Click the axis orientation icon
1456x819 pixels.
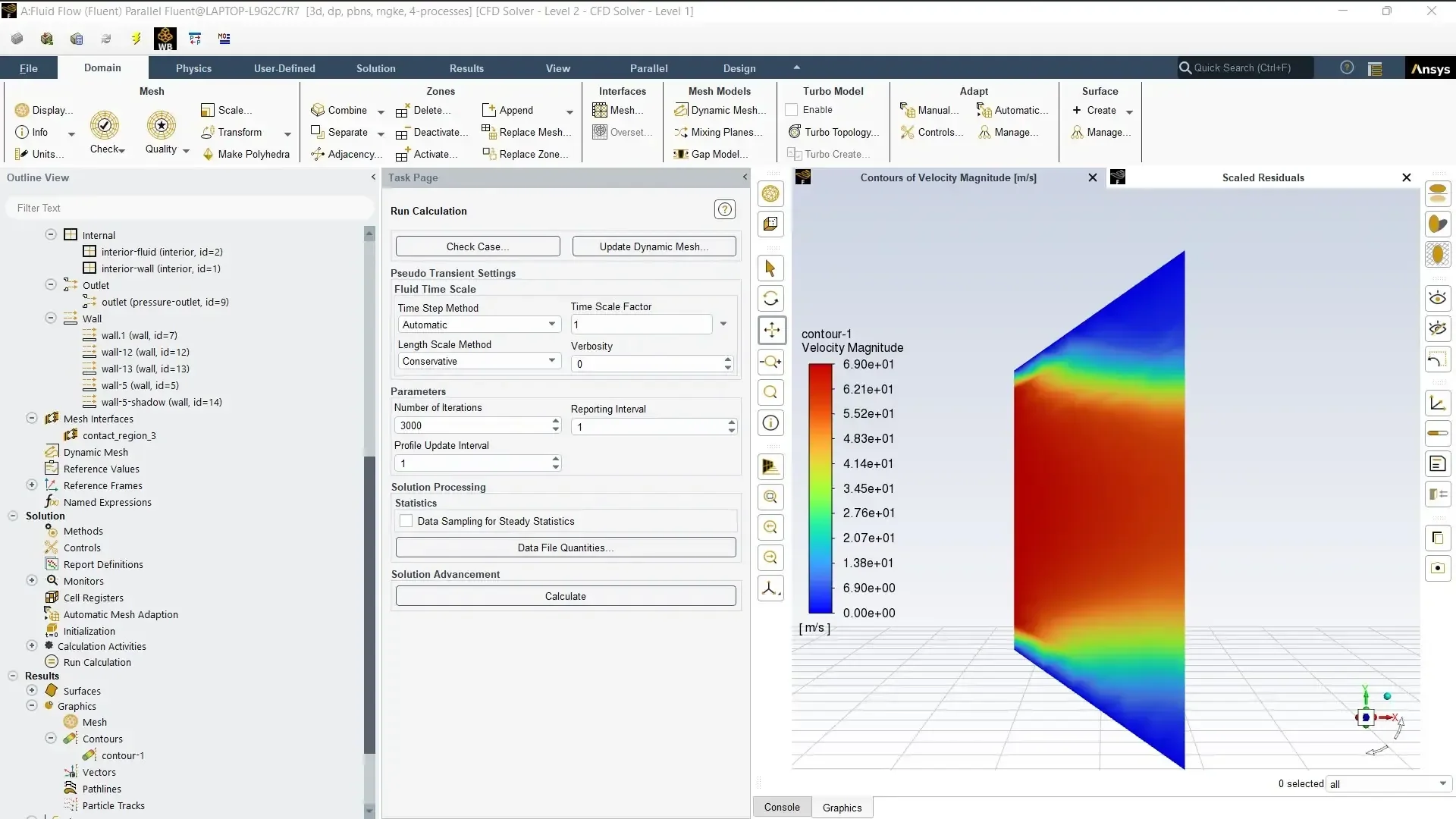pyautogui.click(x=770, y=588)
